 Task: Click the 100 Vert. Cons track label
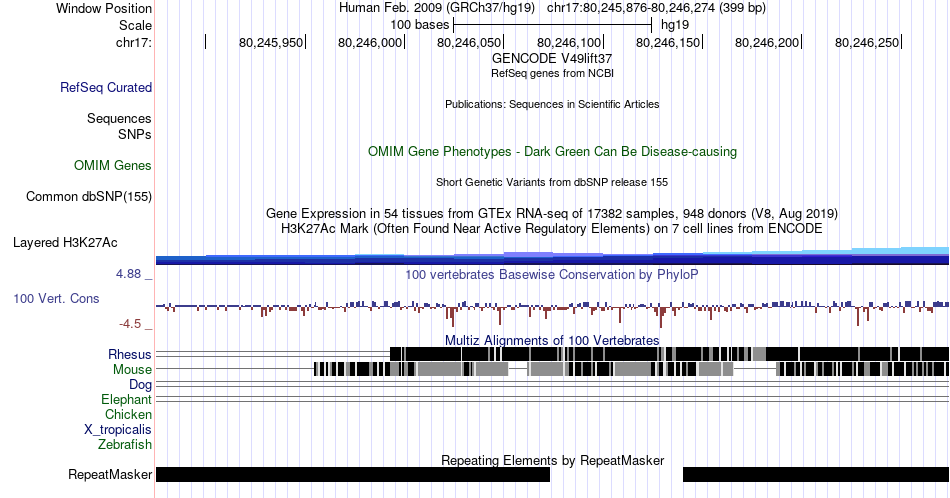point(56,298)
